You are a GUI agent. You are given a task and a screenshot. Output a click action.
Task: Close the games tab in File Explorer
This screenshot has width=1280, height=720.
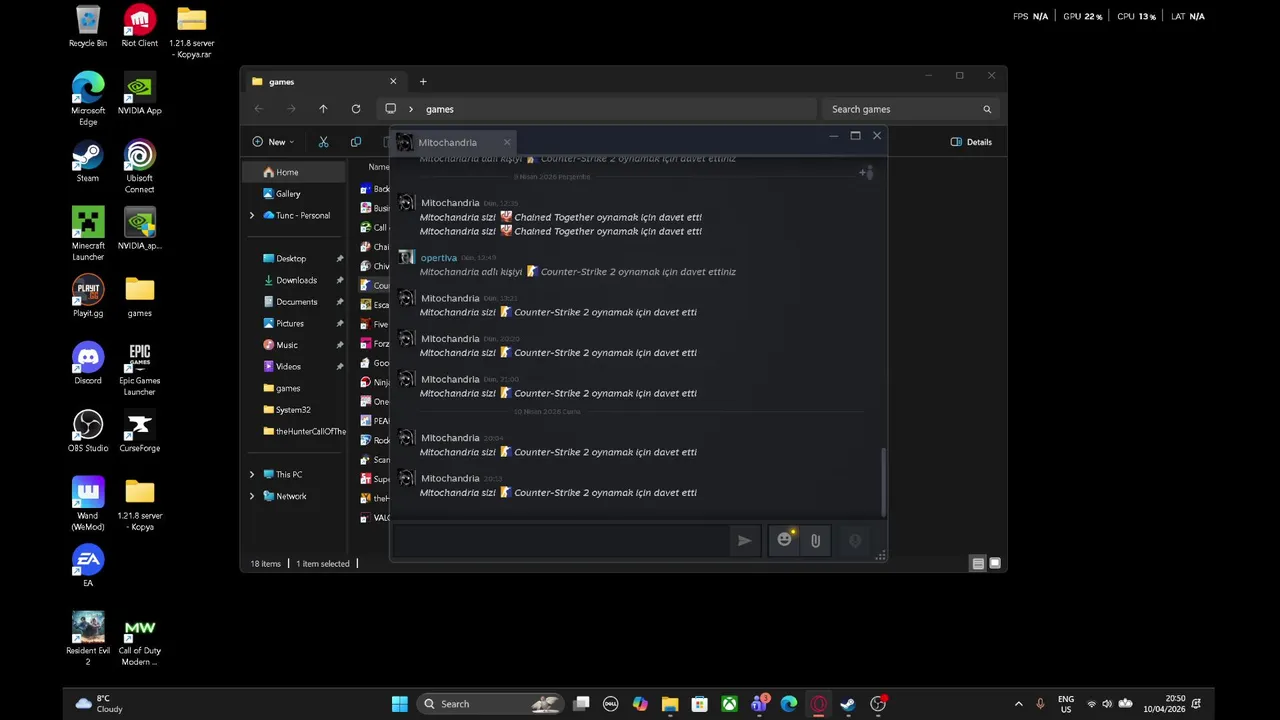pos(393,82)
